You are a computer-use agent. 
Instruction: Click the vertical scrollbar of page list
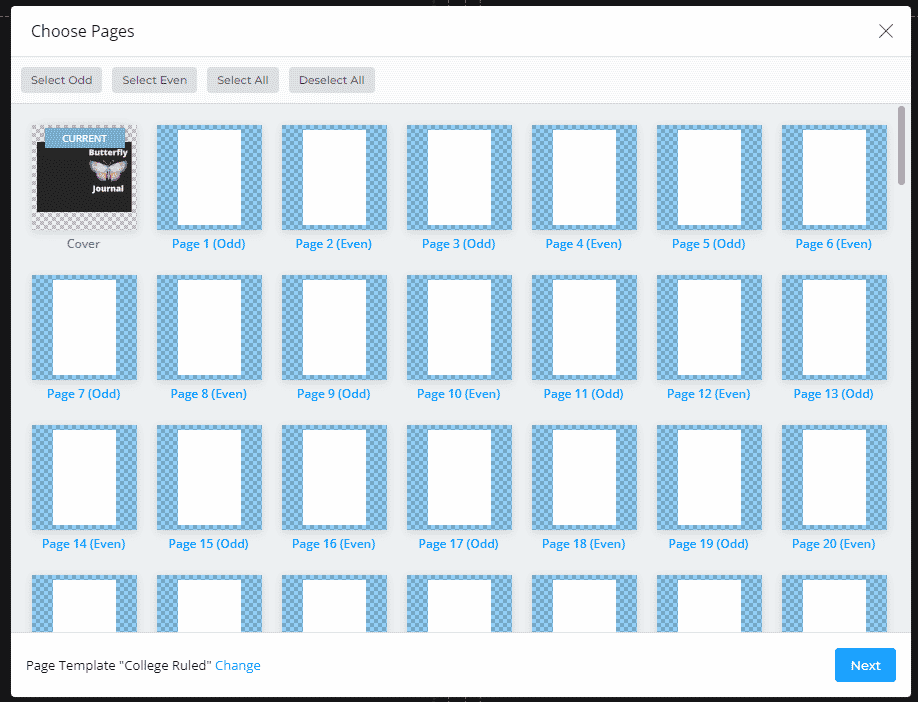coord(902,146)
